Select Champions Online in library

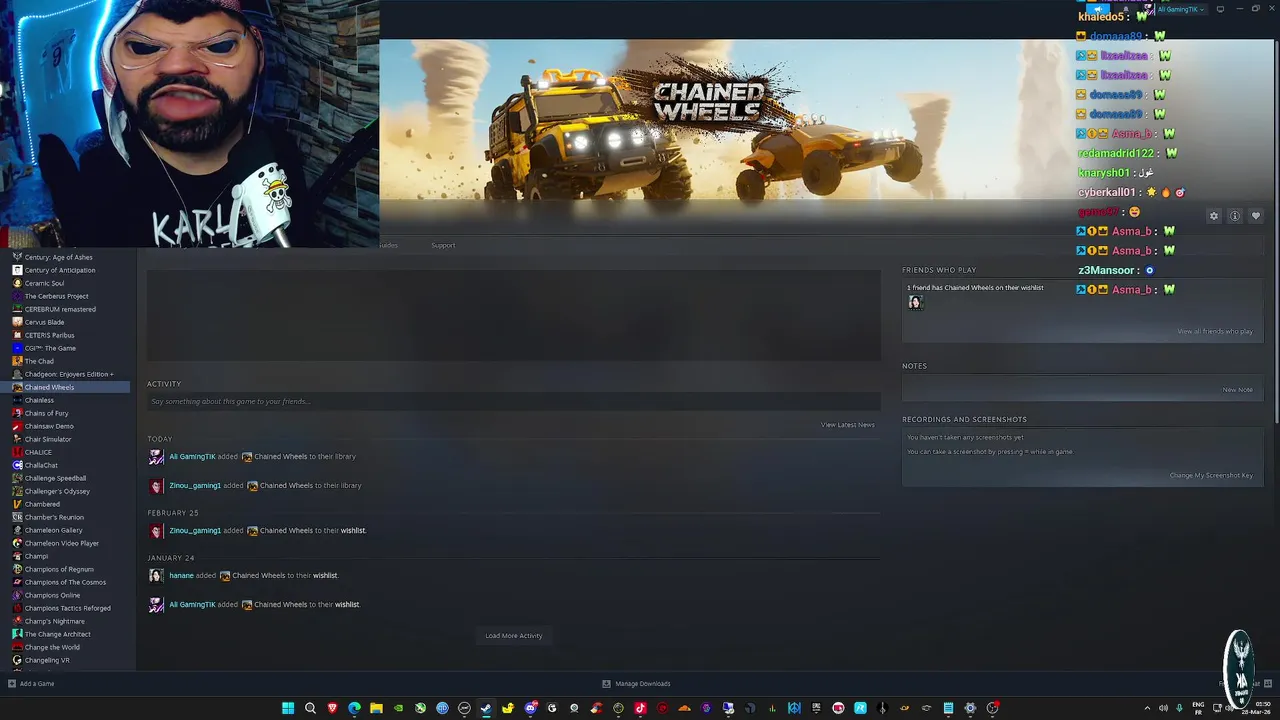[x=66, y=595]
